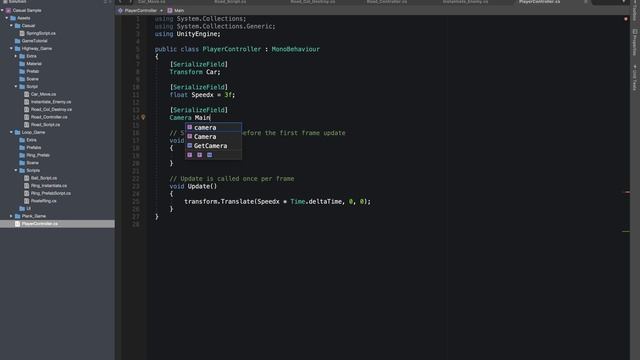Collapse the Loop_Game folder
640x360 pixels.
pos(11,132)
